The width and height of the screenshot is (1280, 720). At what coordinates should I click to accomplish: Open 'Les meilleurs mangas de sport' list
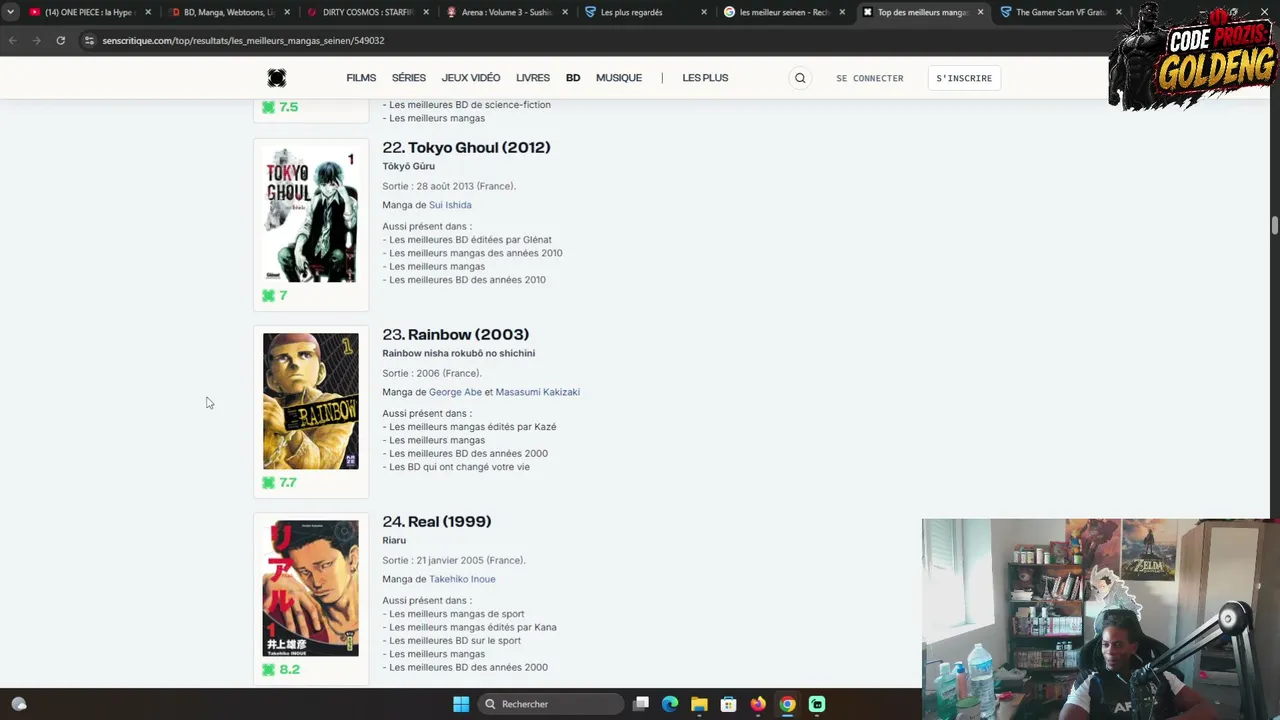[457, 614]
